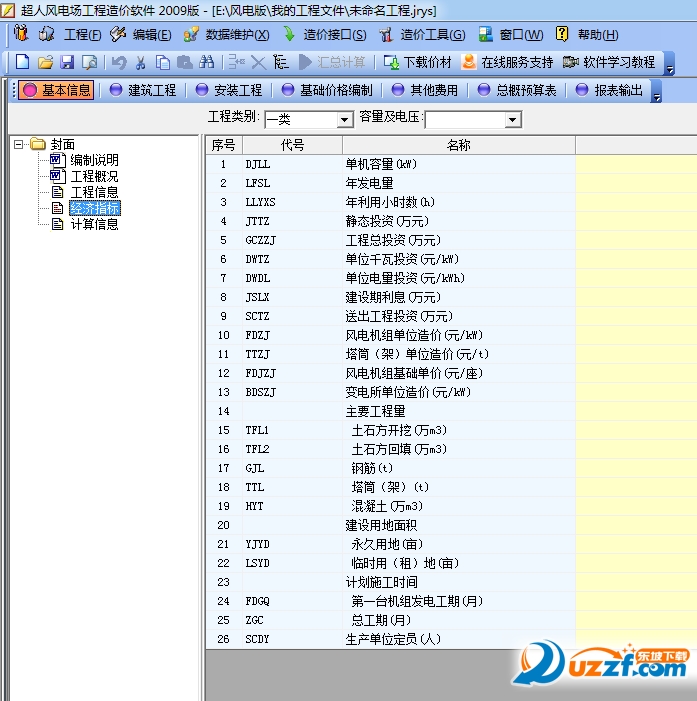697x701 pixels.
Task: Click the 生产单位定员(人) row name
Action: pyautogui.click(x=393, y=639)
